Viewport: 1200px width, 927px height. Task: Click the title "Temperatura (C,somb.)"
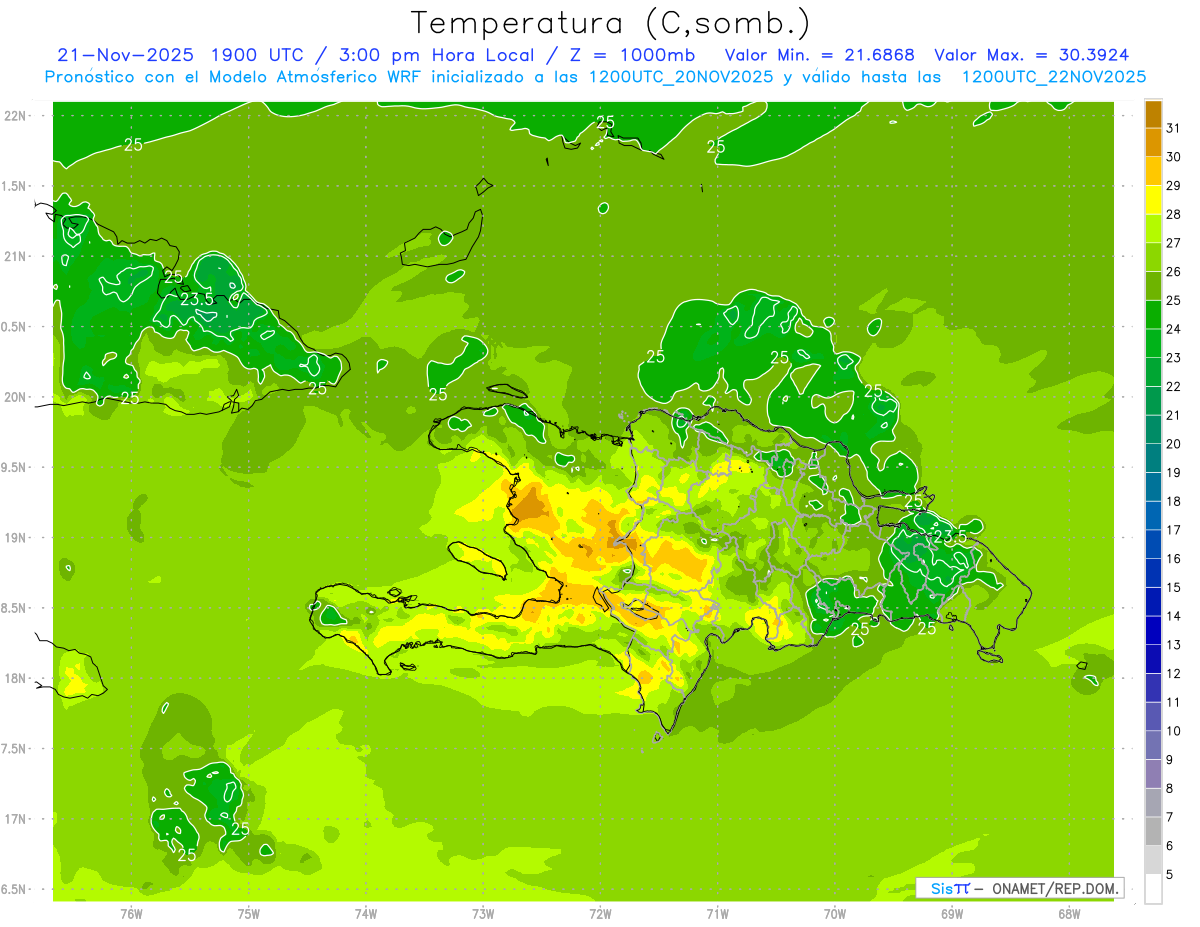pyautogui.click(x=611, y=24)
